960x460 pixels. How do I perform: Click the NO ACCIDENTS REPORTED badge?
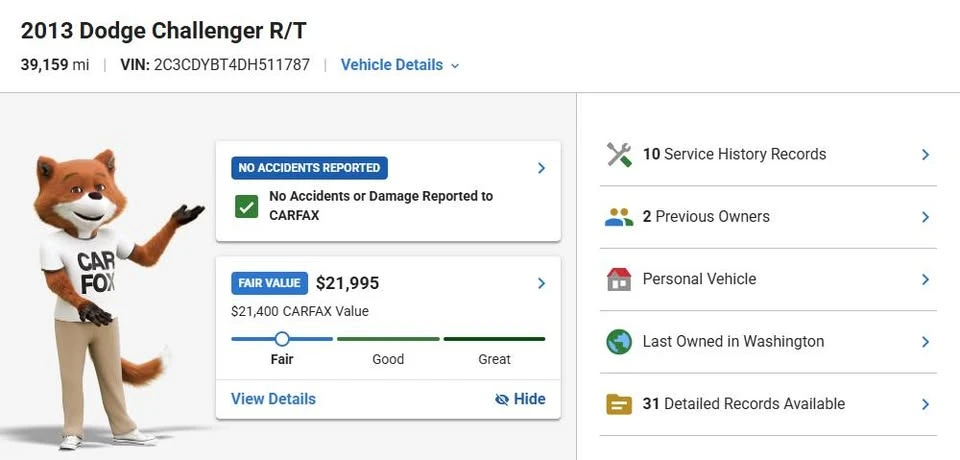309,168
